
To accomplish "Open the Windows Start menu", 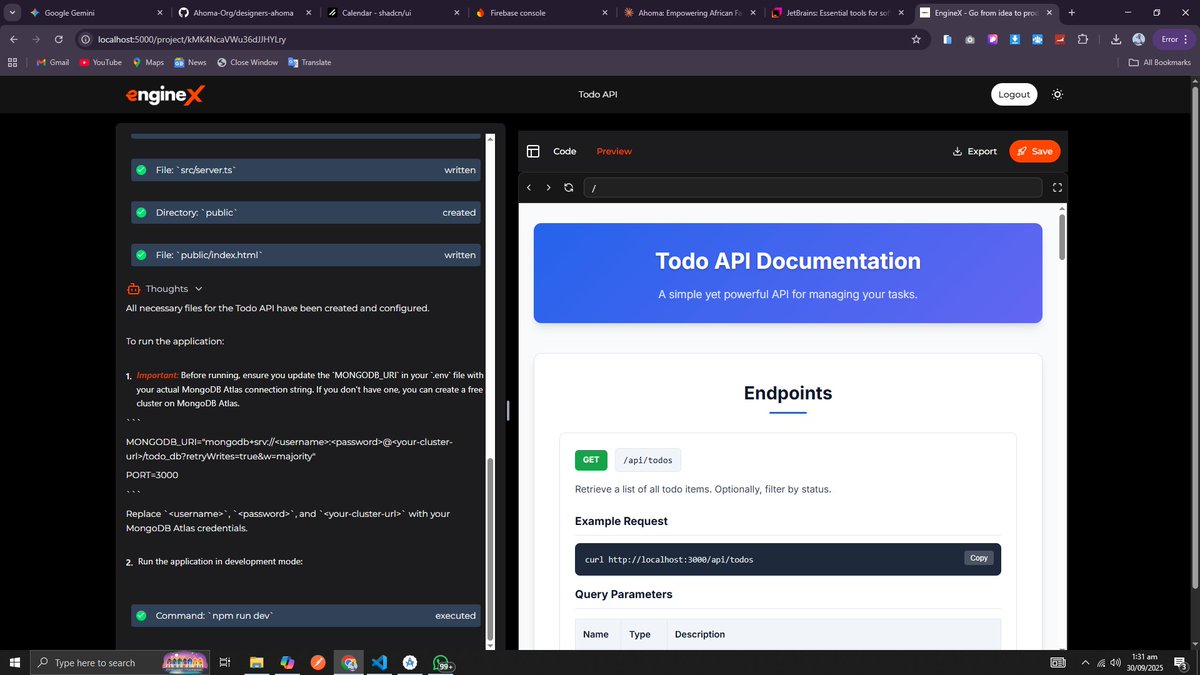I will [15, 662].
